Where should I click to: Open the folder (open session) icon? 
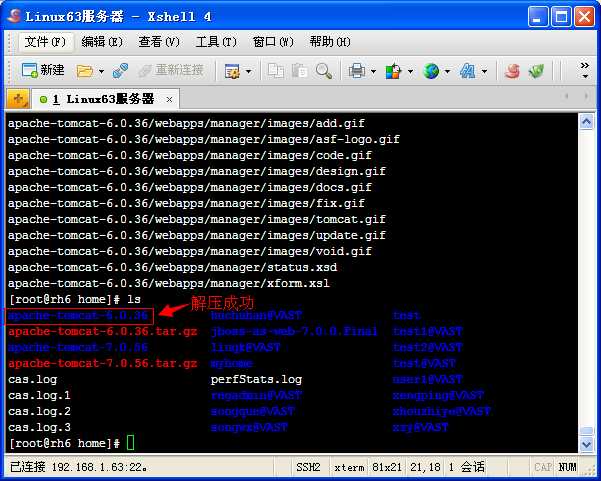click(x=85, y=71)
